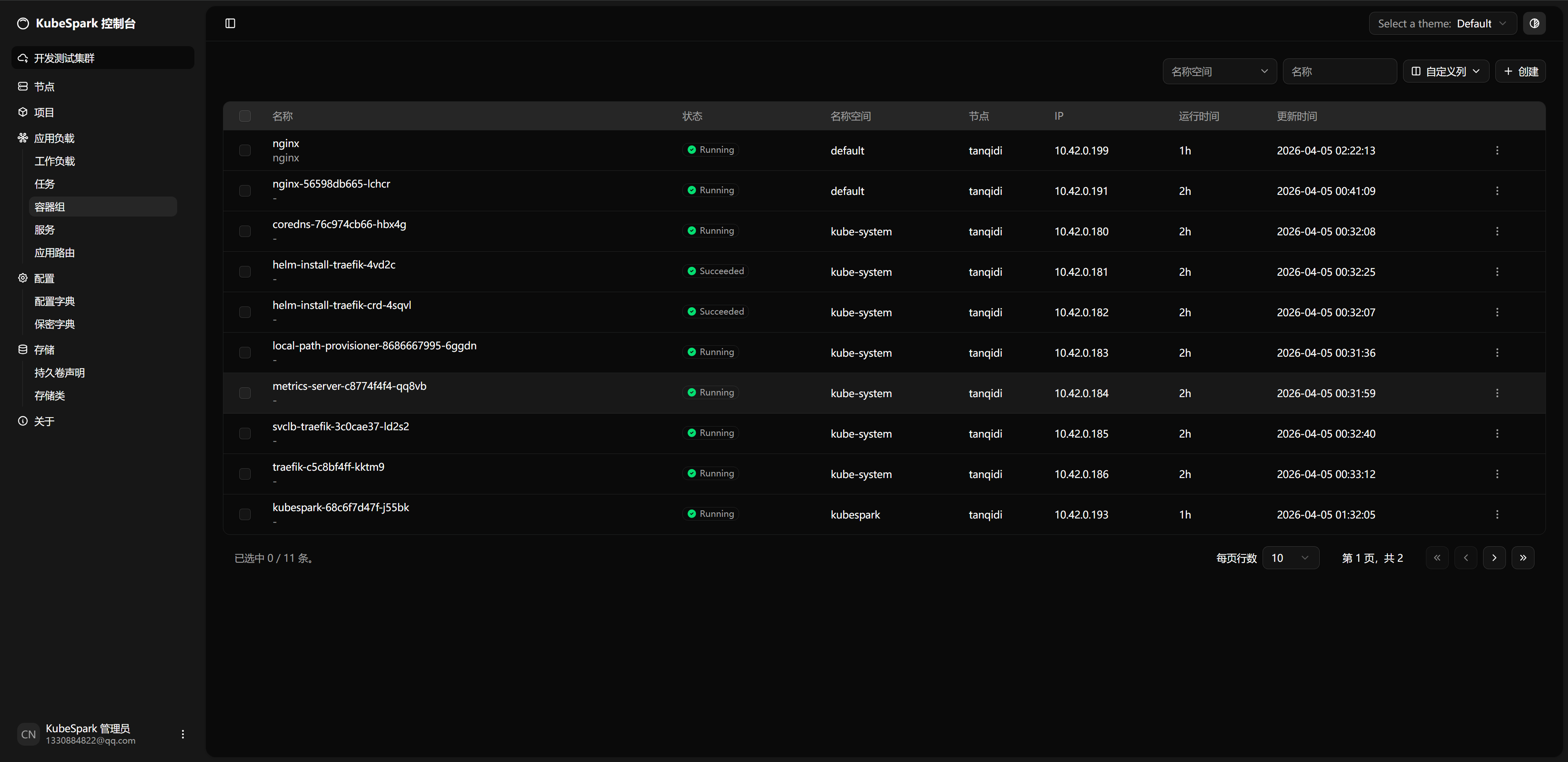Open the user menu dots beside KubeSpark 管理员
This screenshot has width=1568, height=762.
(x=183, y=734)
